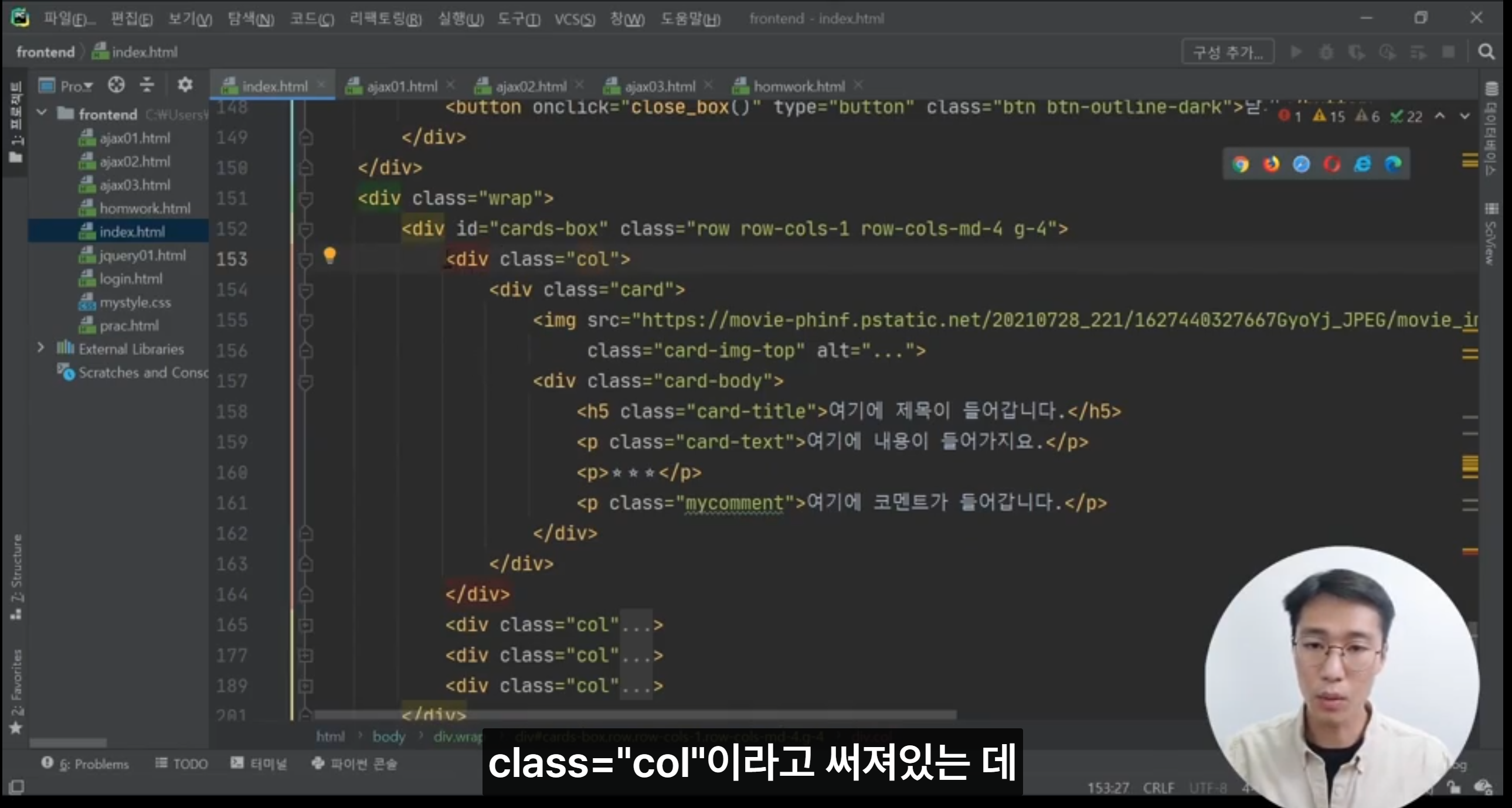
Task: Open preview in Chrome browser icon
Action: coord(1240,163)
